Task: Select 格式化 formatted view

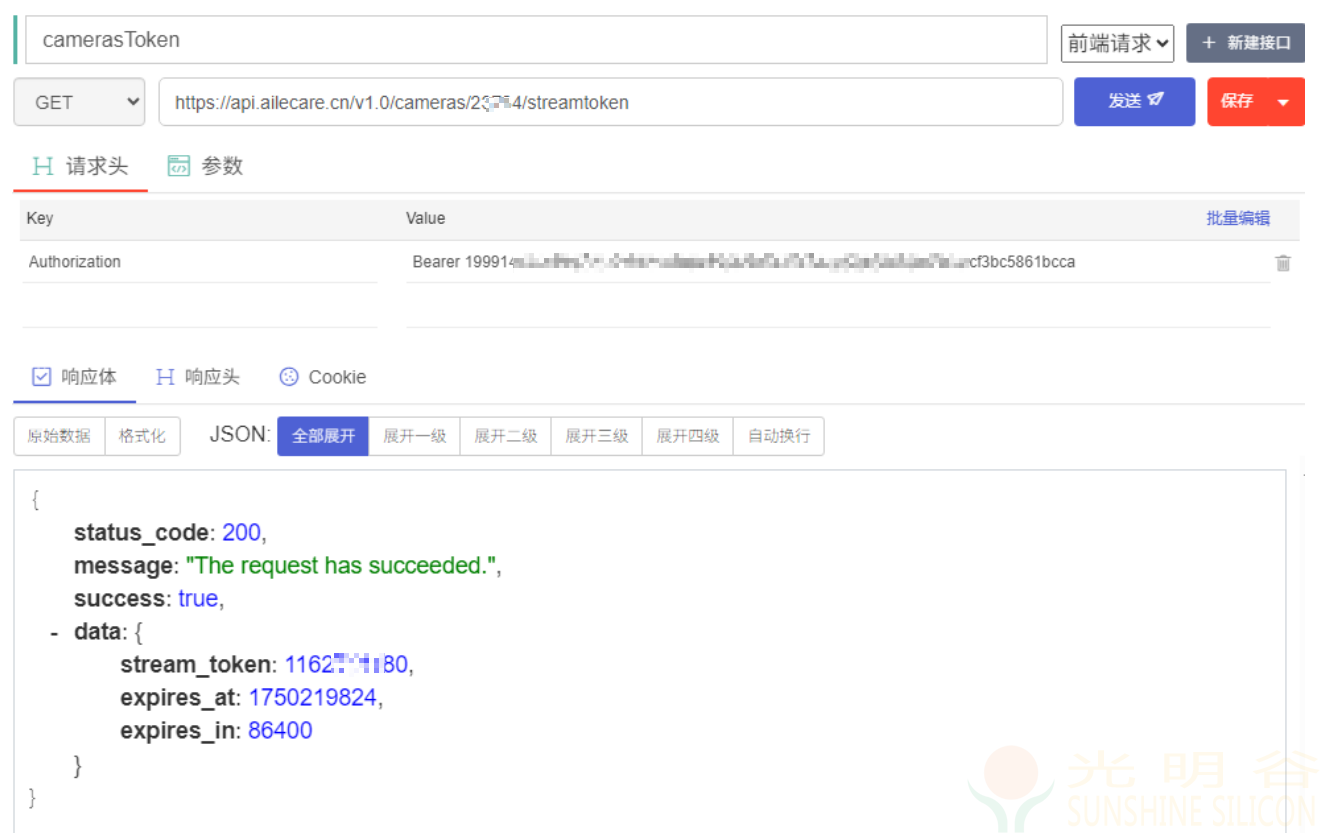Action: point(142,436)
